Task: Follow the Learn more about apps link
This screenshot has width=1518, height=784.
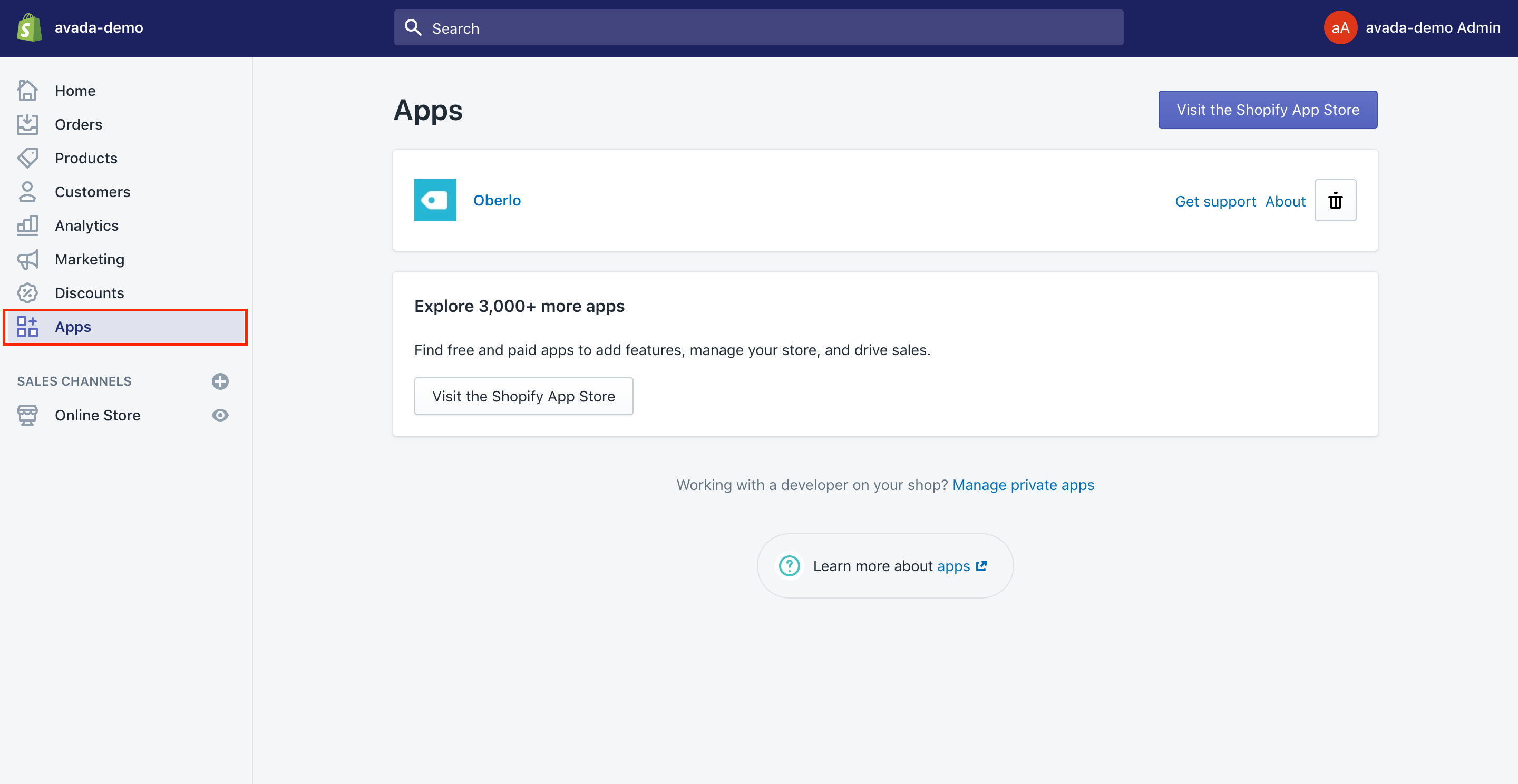Action: [x=953, y=566]
